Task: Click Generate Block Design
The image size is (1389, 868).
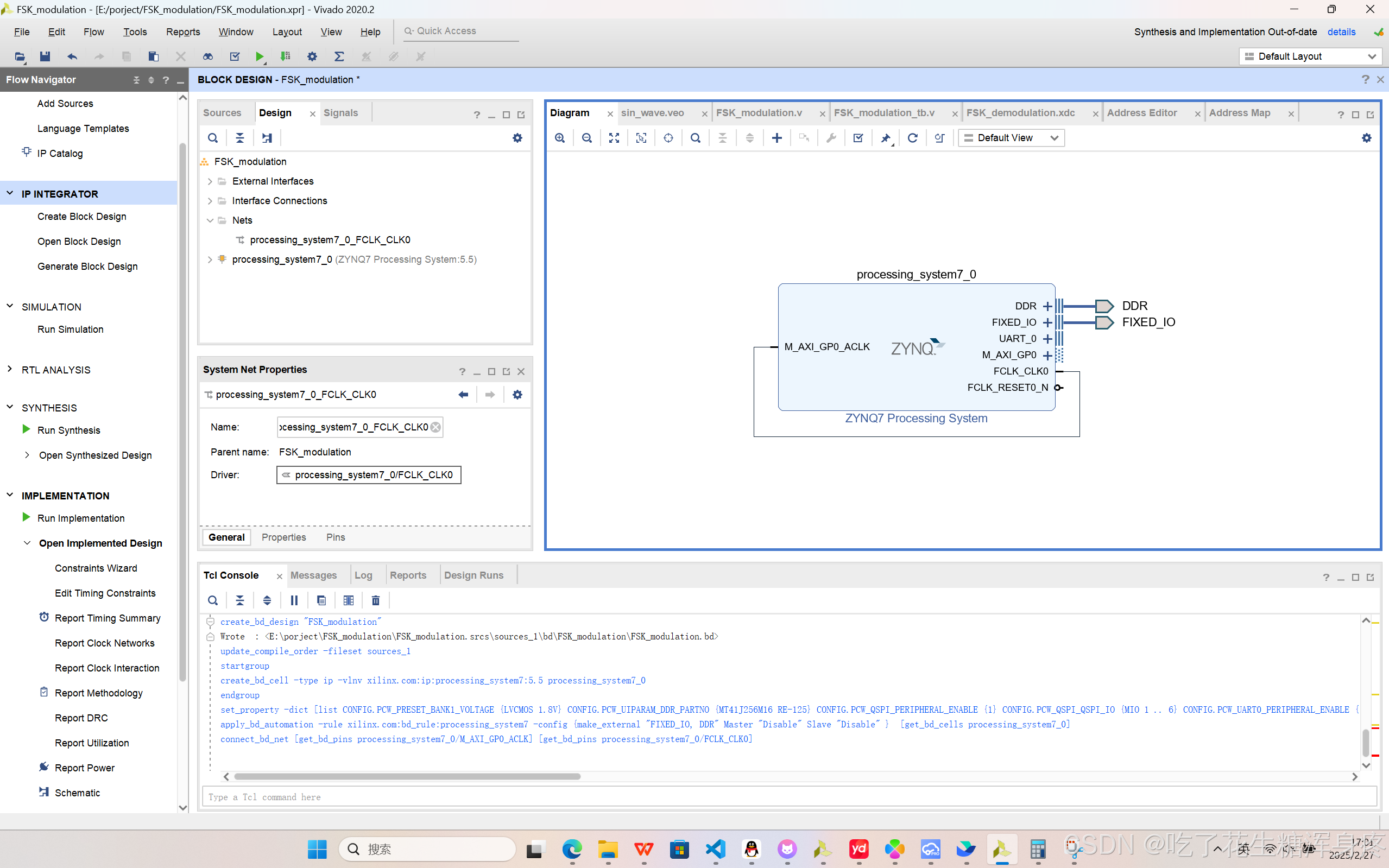Action: point(87,267)
